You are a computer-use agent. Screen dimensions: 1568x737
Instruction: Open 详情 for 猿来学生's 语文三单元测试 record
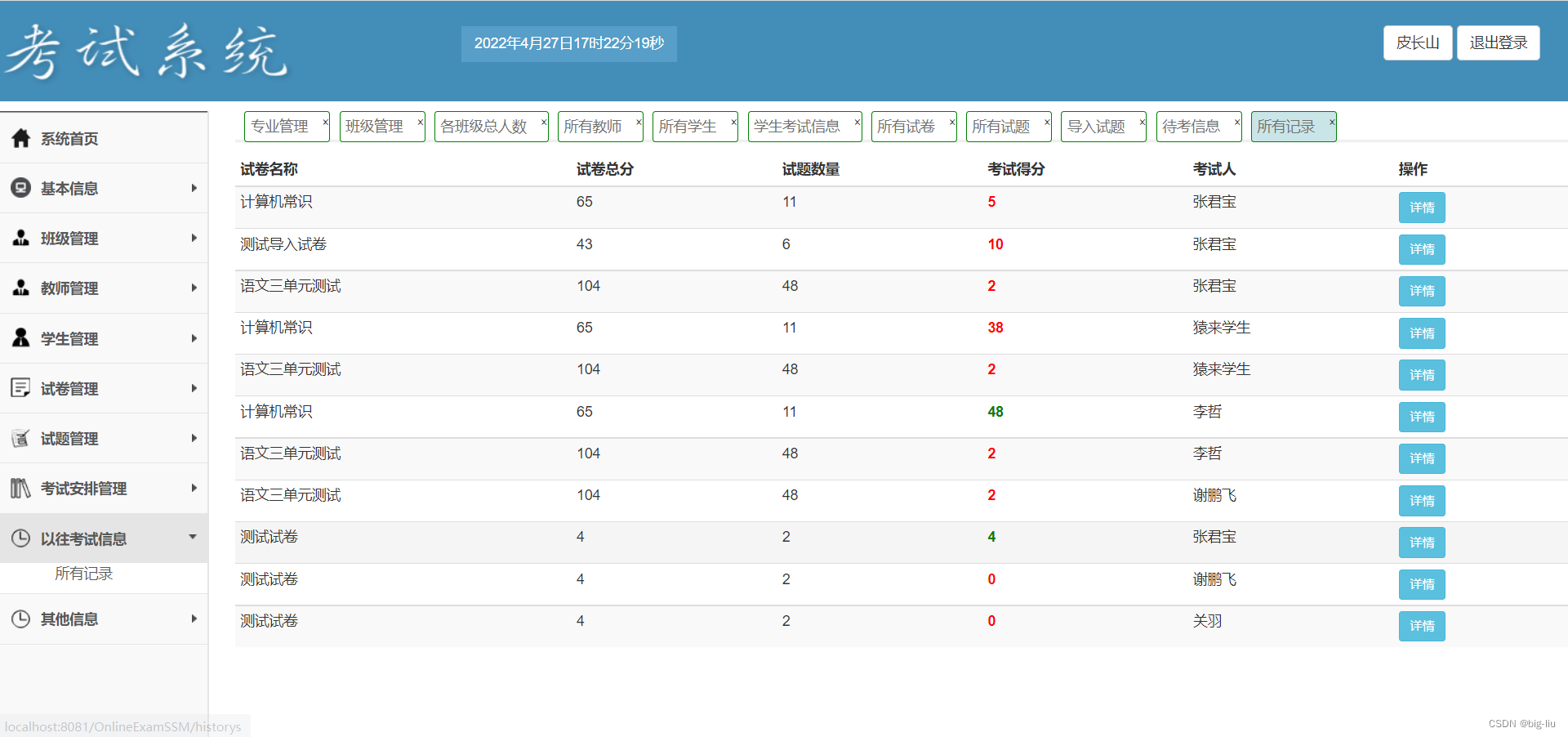[x=1422, y=375]
